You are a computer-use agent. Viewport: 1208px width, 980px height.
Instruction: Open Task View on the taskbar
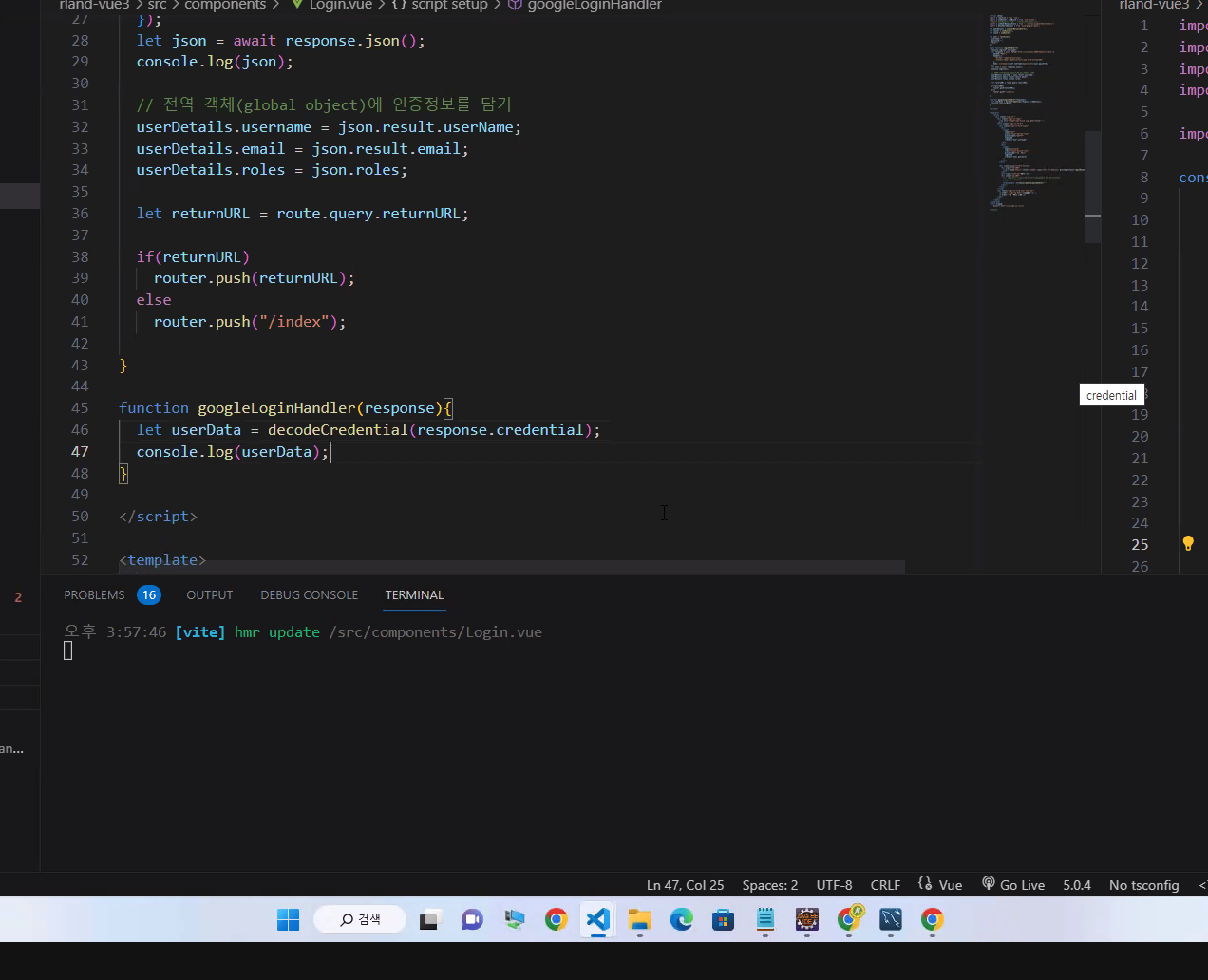pyautogui.click(x=430, y=919)
